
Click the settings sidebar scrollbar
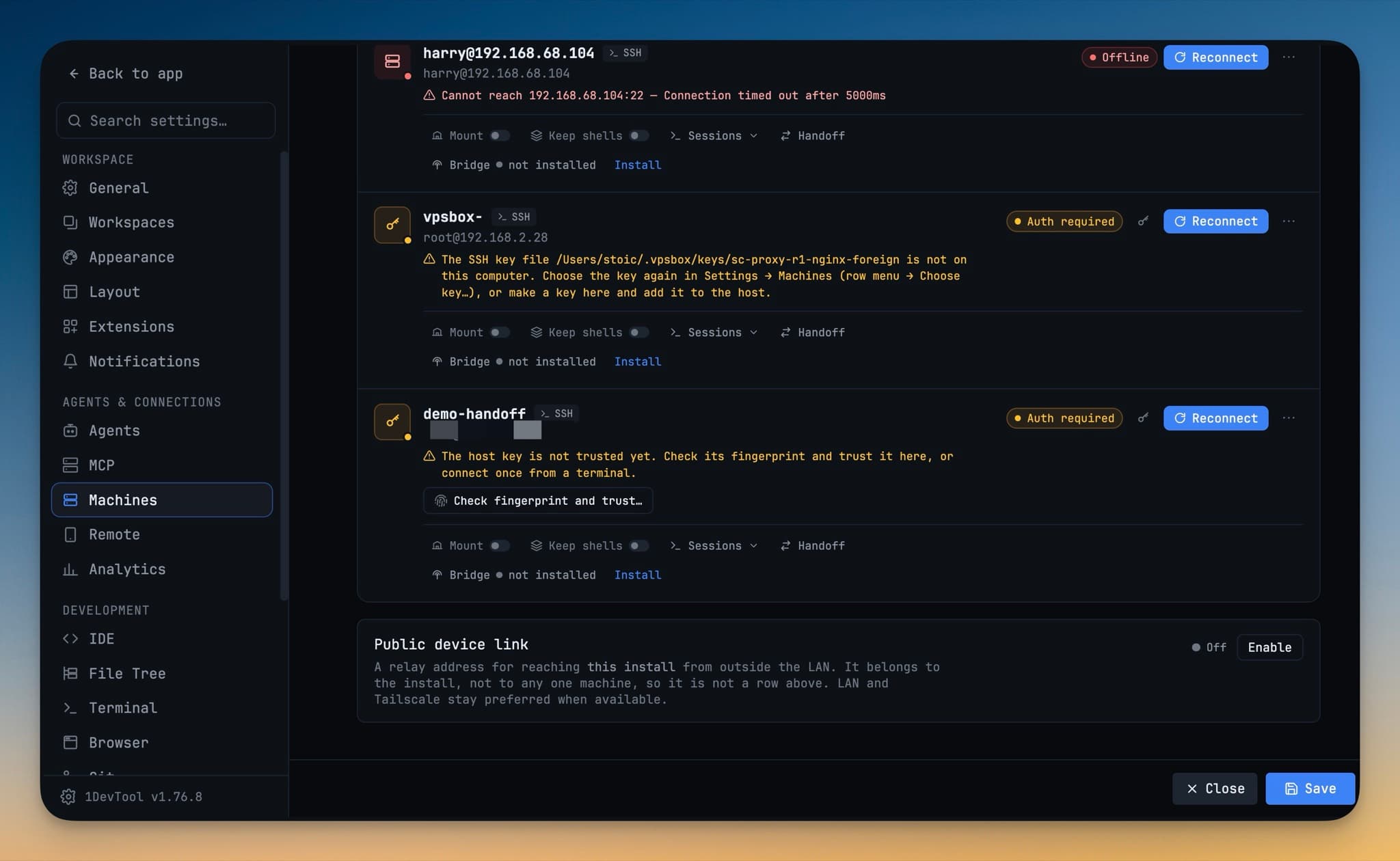pyautogui.click(x=284, y=376)
